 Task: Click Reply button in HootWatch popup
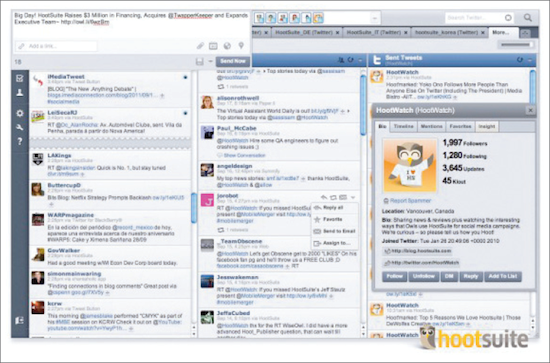[x=471, y=276]
